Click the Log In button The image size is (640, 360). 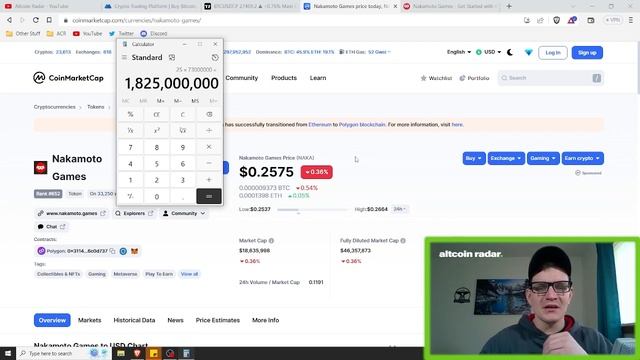pyautogui.click(x=553, y=53)
